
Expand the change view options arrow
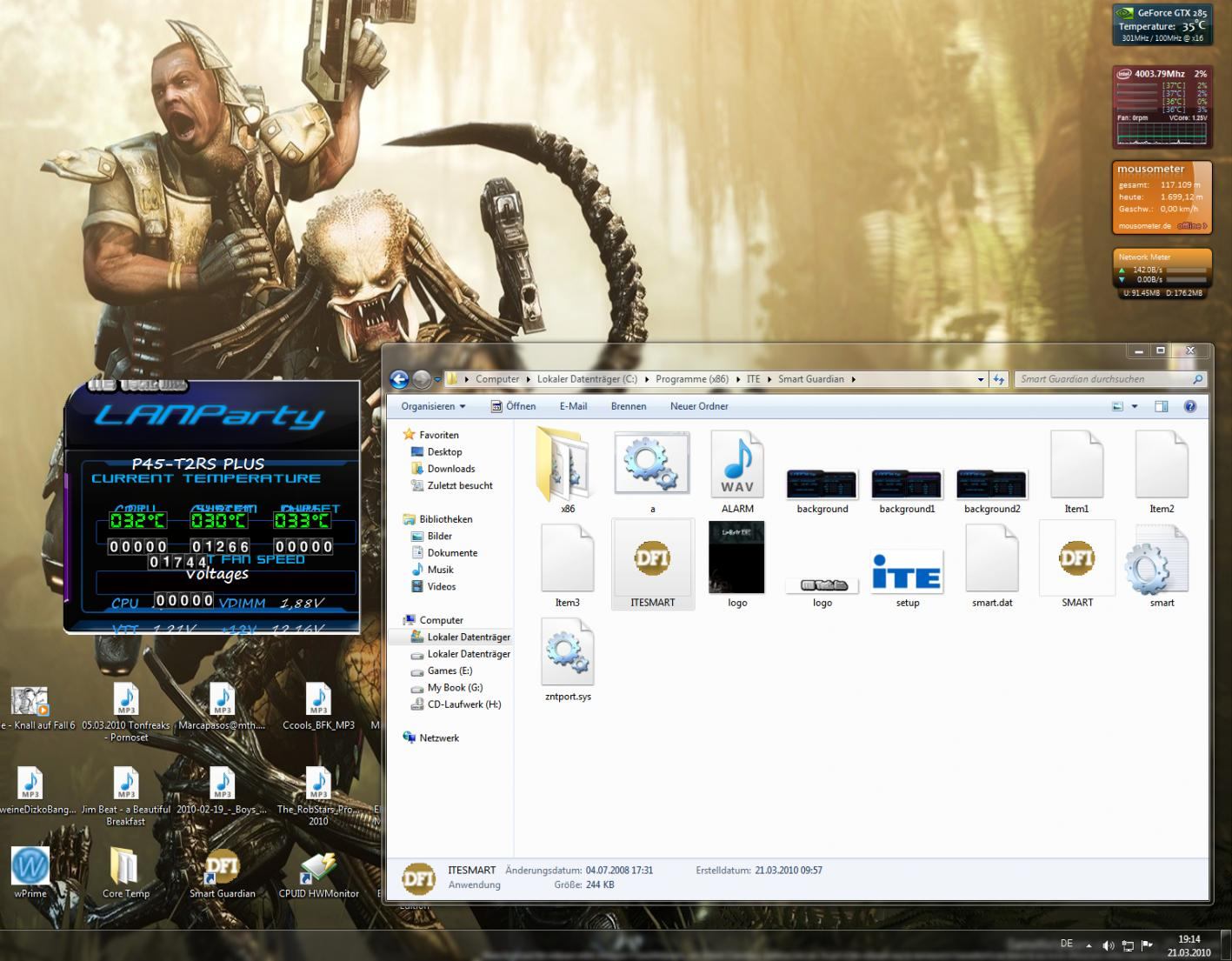click(x=1135, y=406)
